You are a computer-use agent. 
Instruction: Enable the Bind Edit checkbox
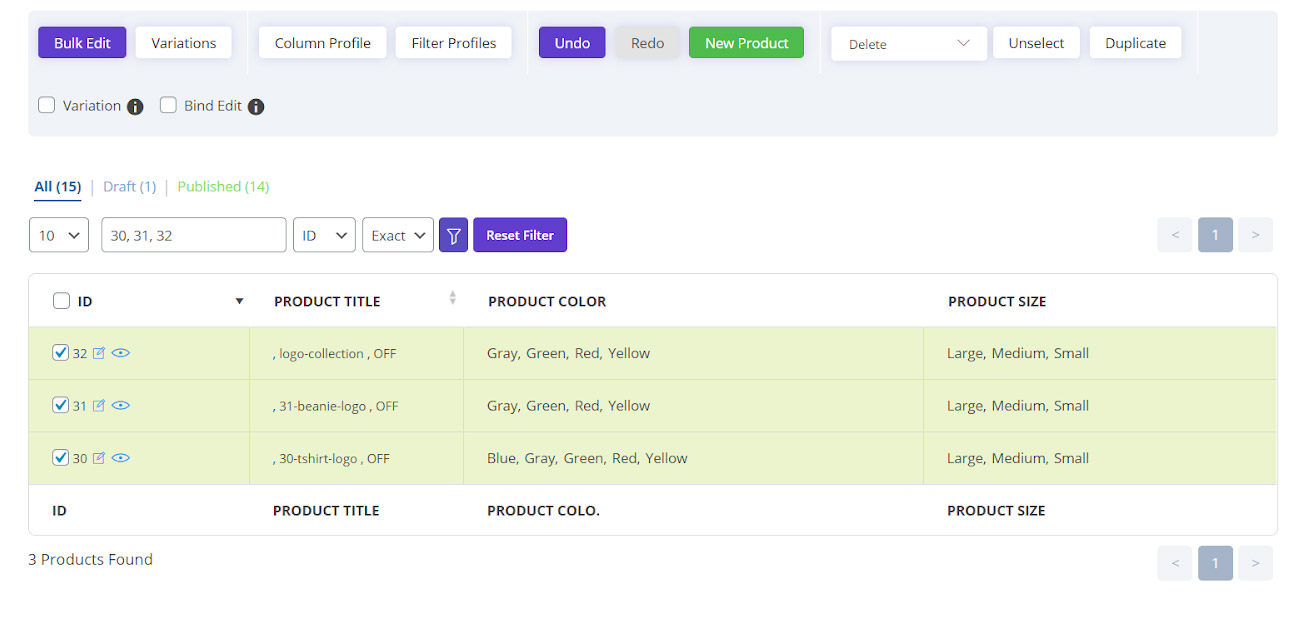pos(168,105)
